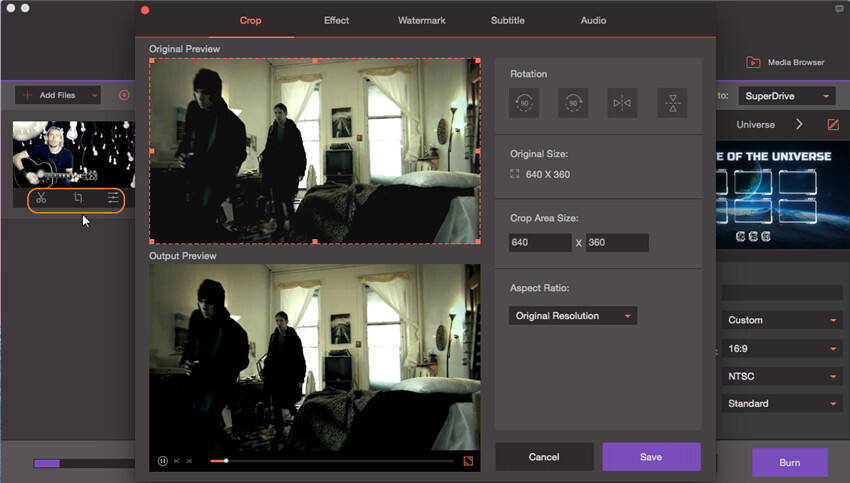Image resolution: width=850 pixels, height=483 pixels.
Task: Open the SuperDrive burn target dropdown
Action: 787,96
